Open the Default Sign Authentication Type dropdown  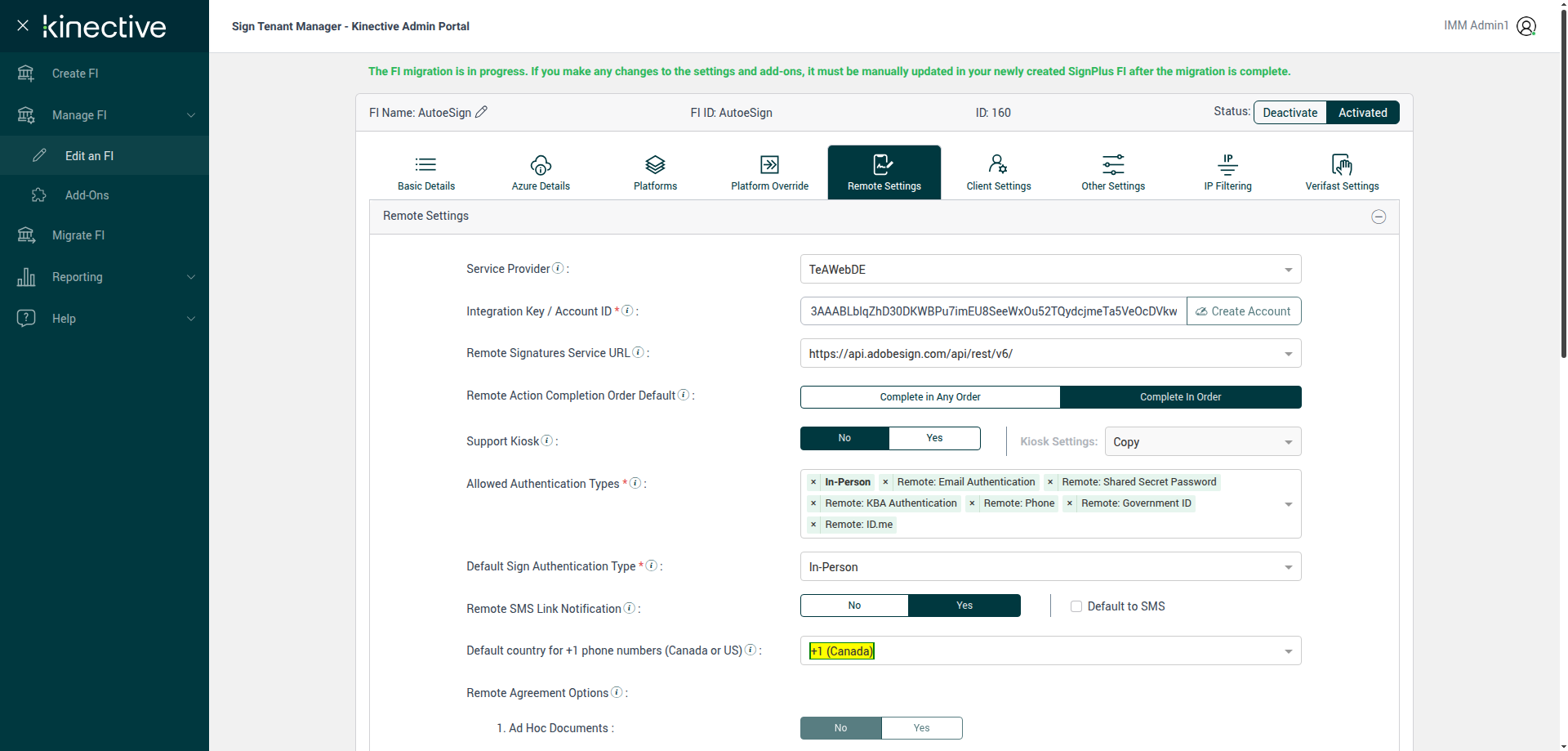coord(1050,566)
